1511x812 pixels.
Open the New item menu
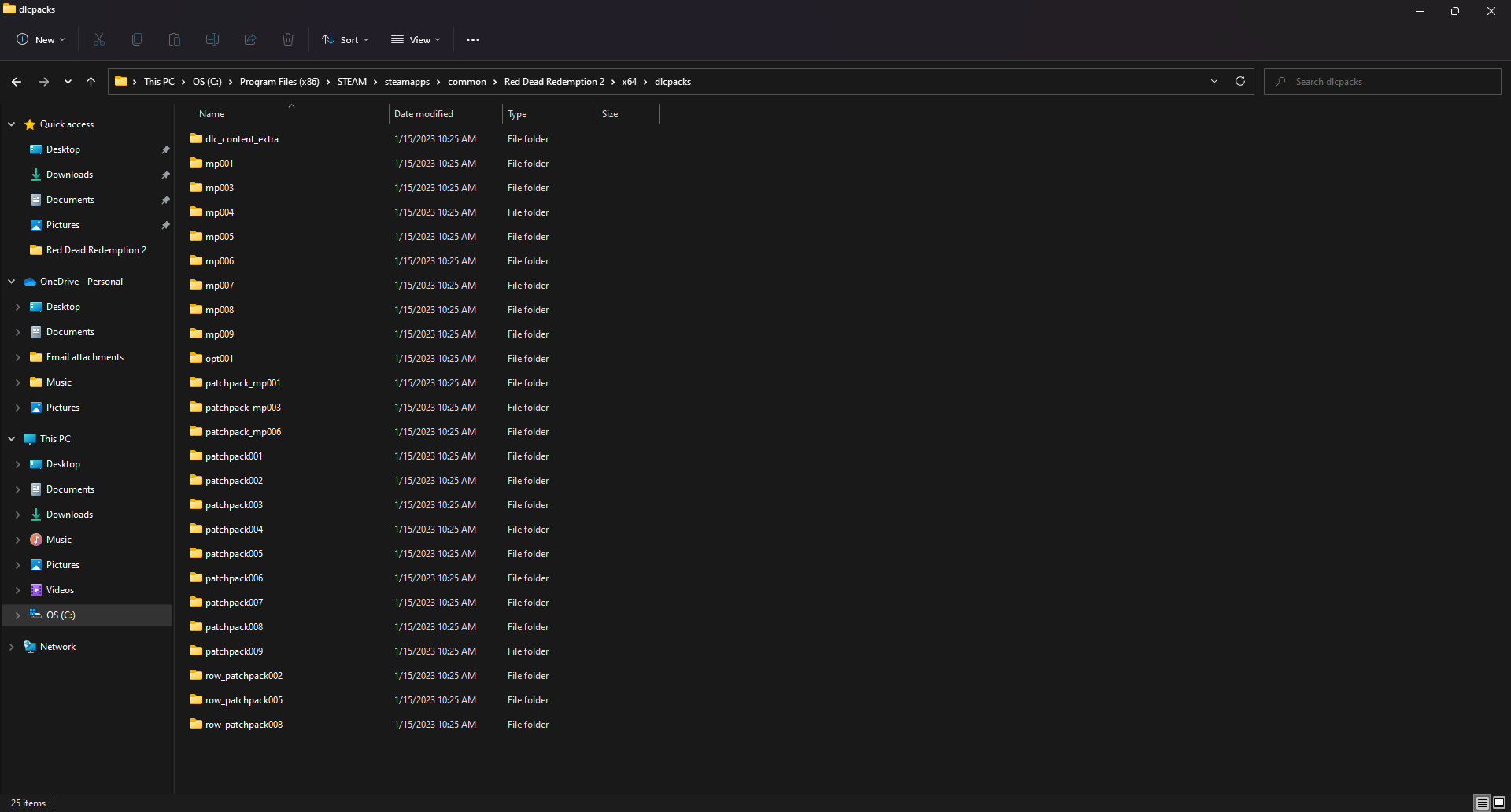pos(41,39)
